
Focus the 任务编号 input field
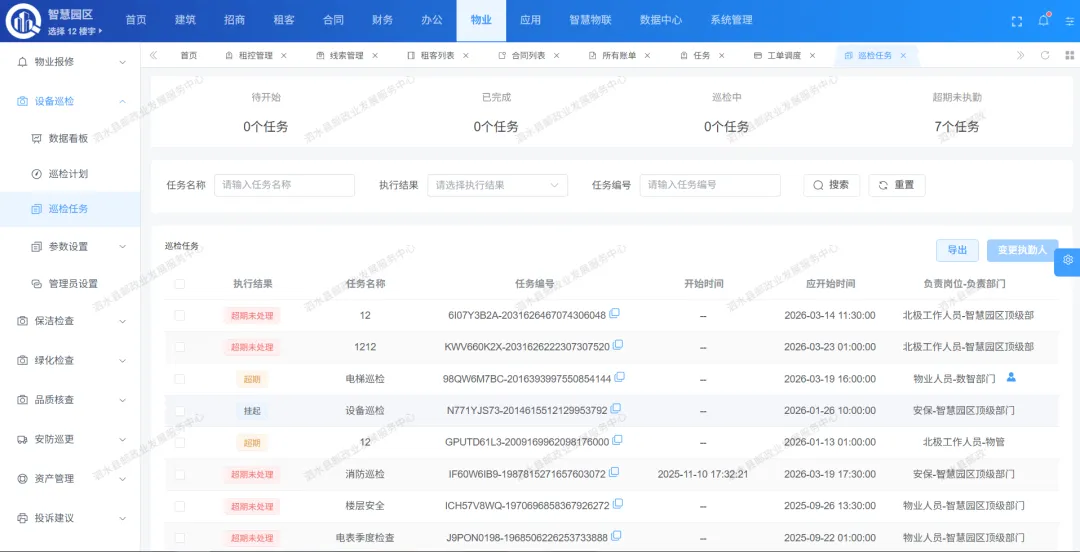pyautogui.click(x=710, y=185)
